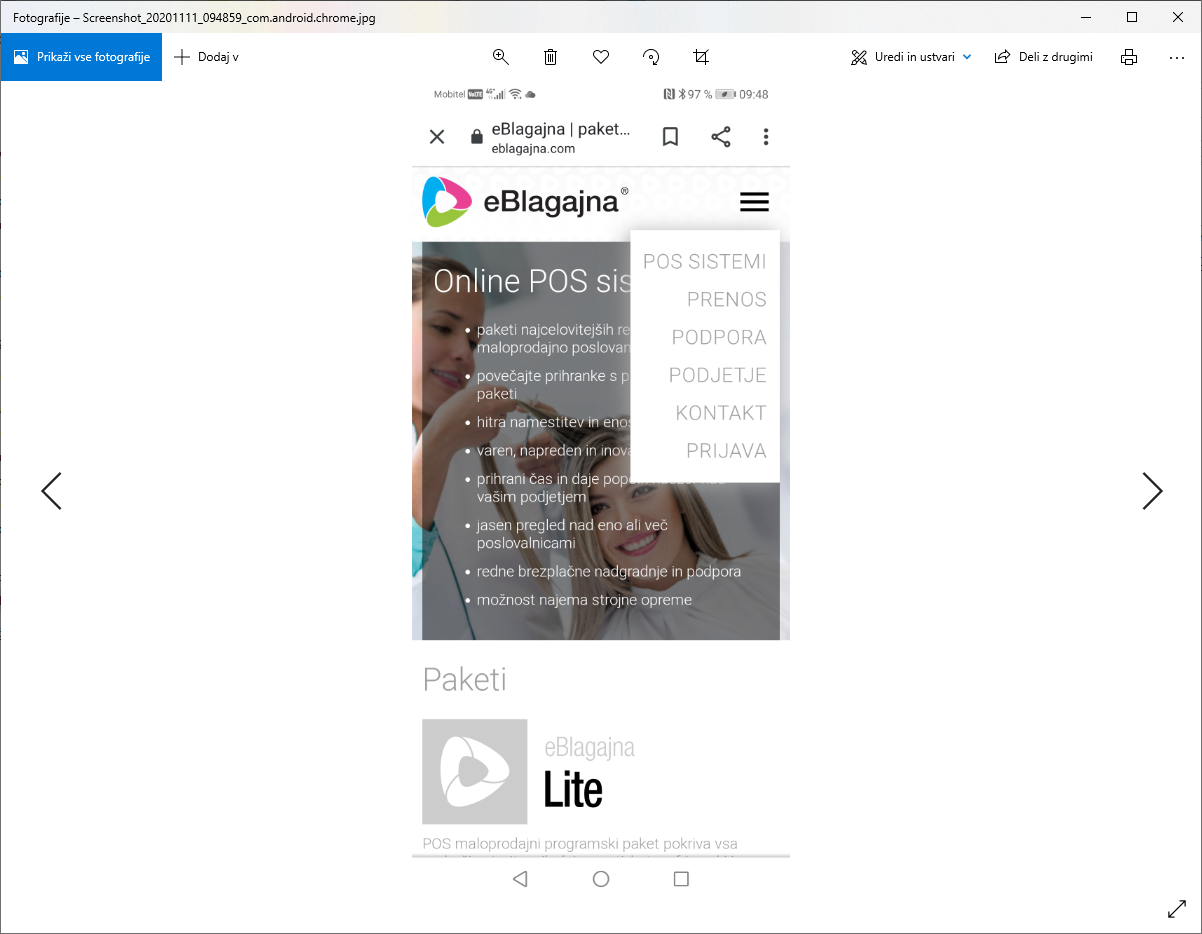
Task: Select PRIJAVA menu entry
Action: pyautogui.click(x=726, y=451)
